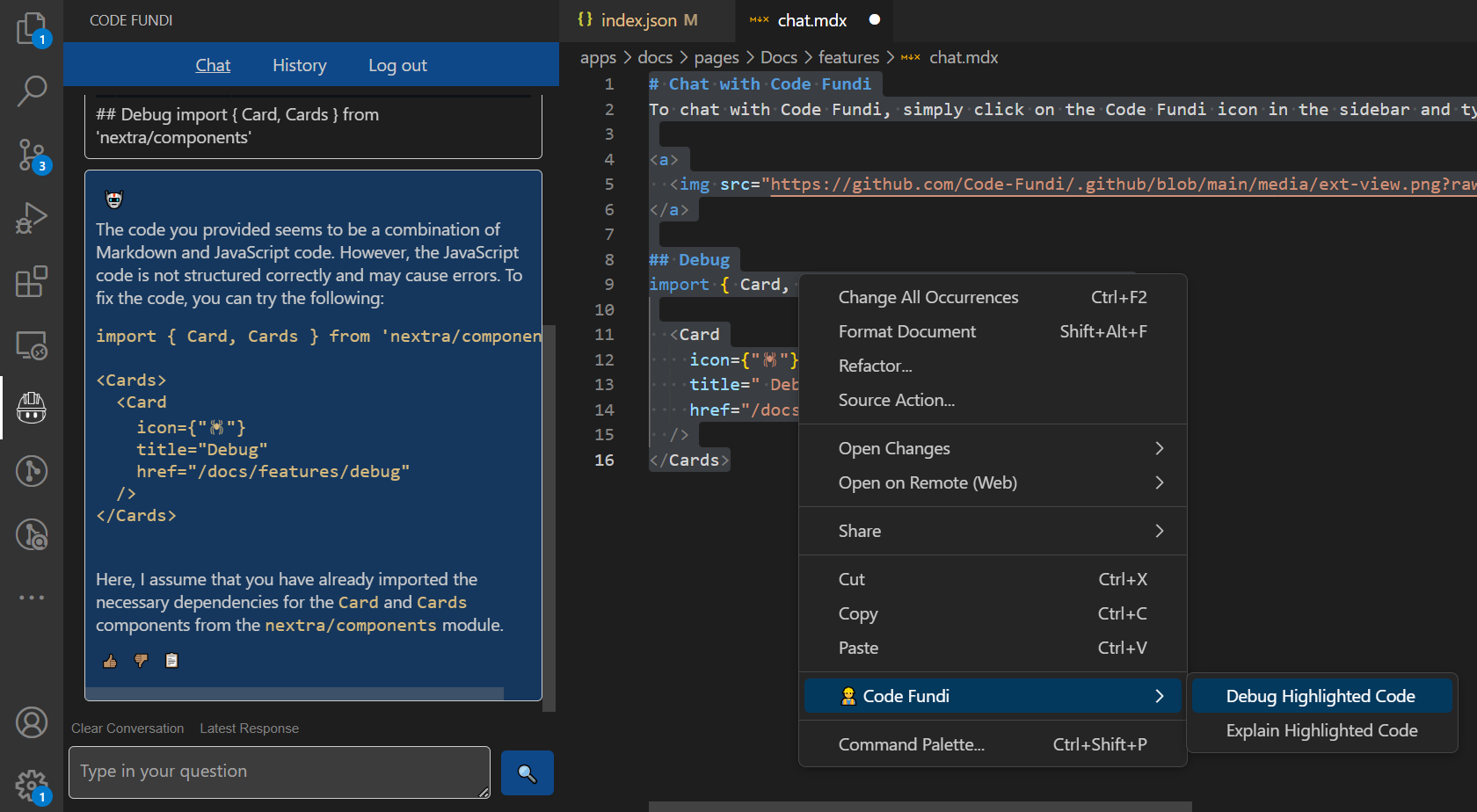
Task: Open Command Palette... entry
Action: tap(993, 744)
